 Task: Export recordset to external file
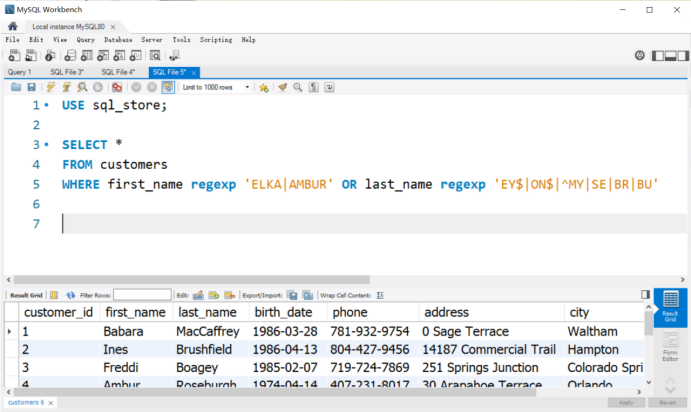[292, 295]
